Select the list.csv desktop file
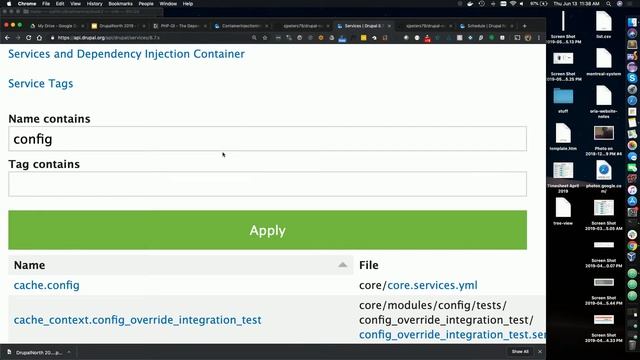This screenshot has height=360, width=640. tap(604, 24)
